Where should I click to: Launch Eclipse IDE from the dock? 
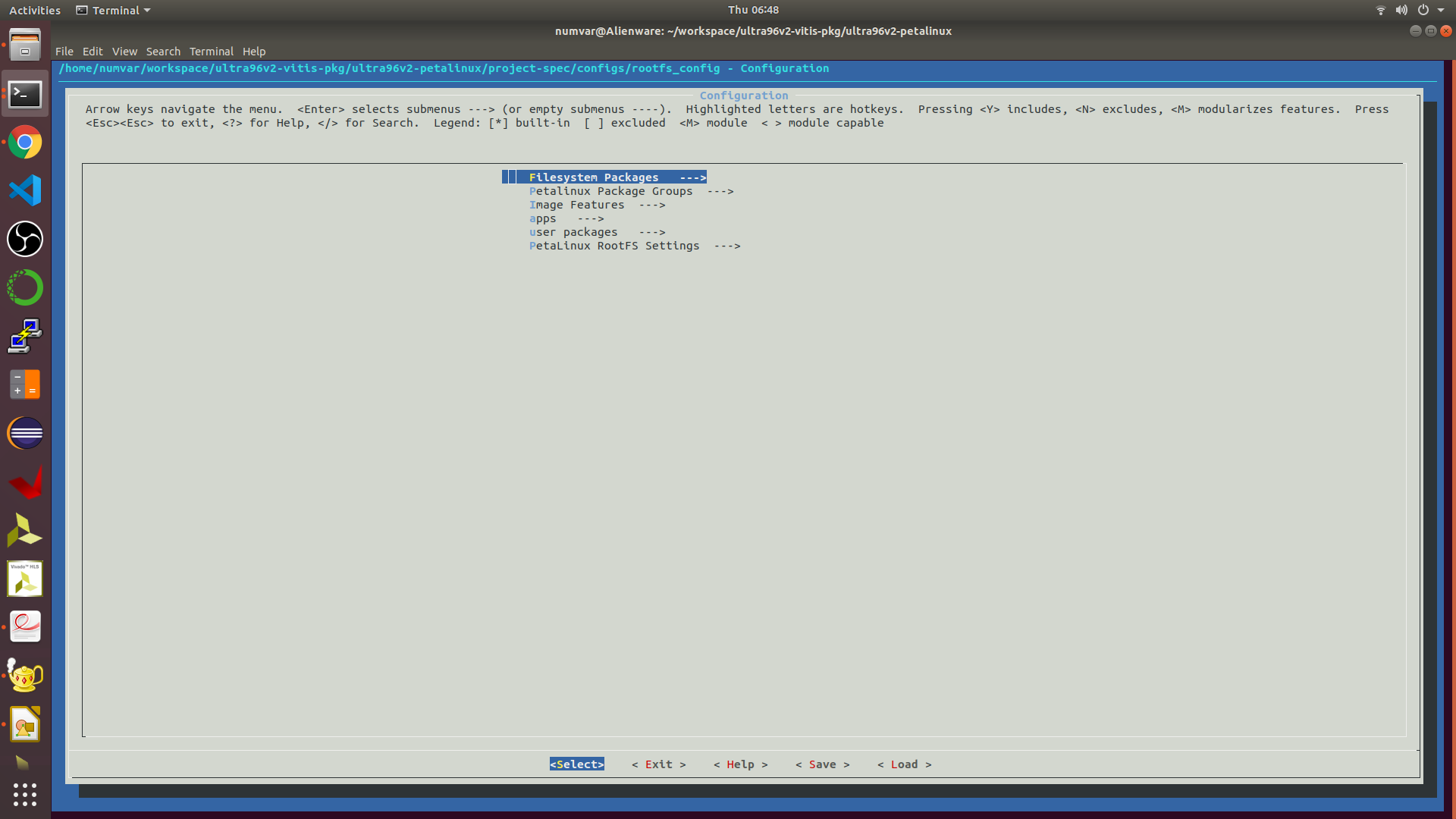(x=25, y=434)
